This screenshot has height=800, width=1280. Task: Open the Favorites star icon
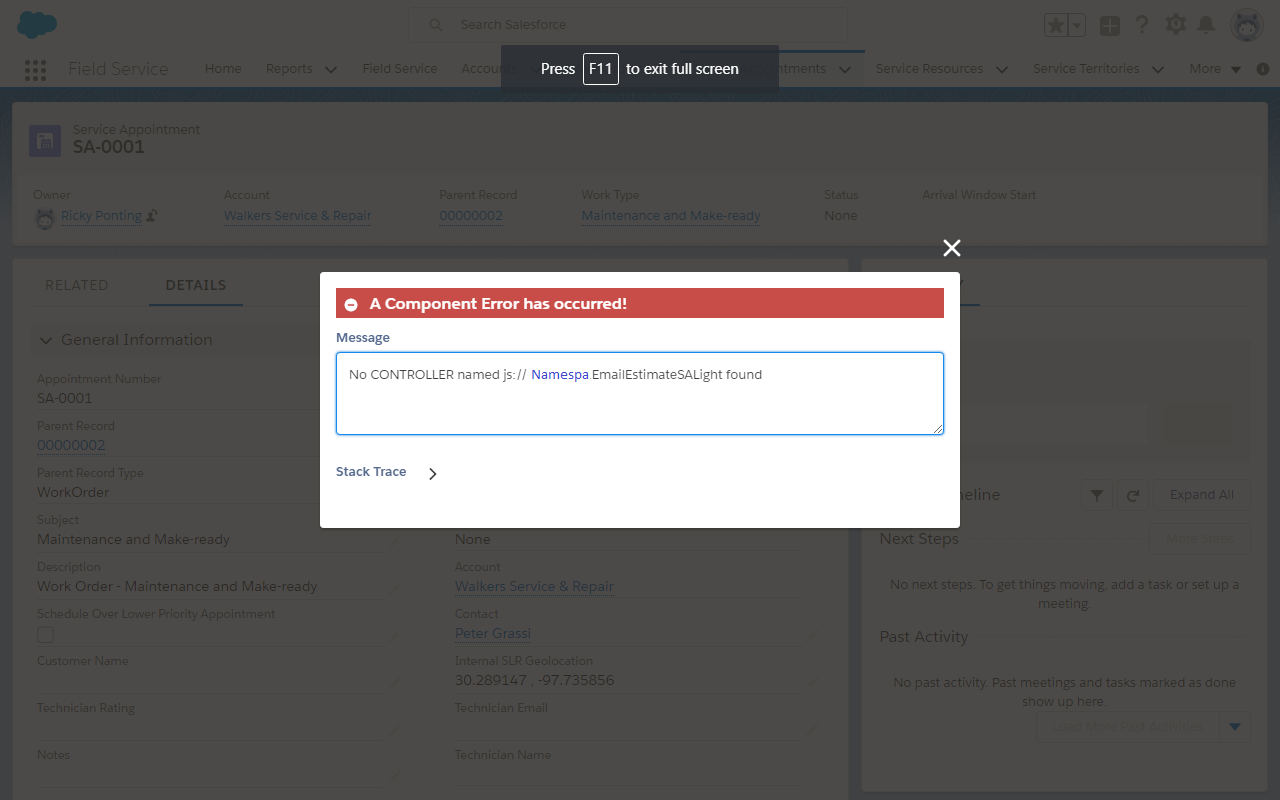[1055, 26]
